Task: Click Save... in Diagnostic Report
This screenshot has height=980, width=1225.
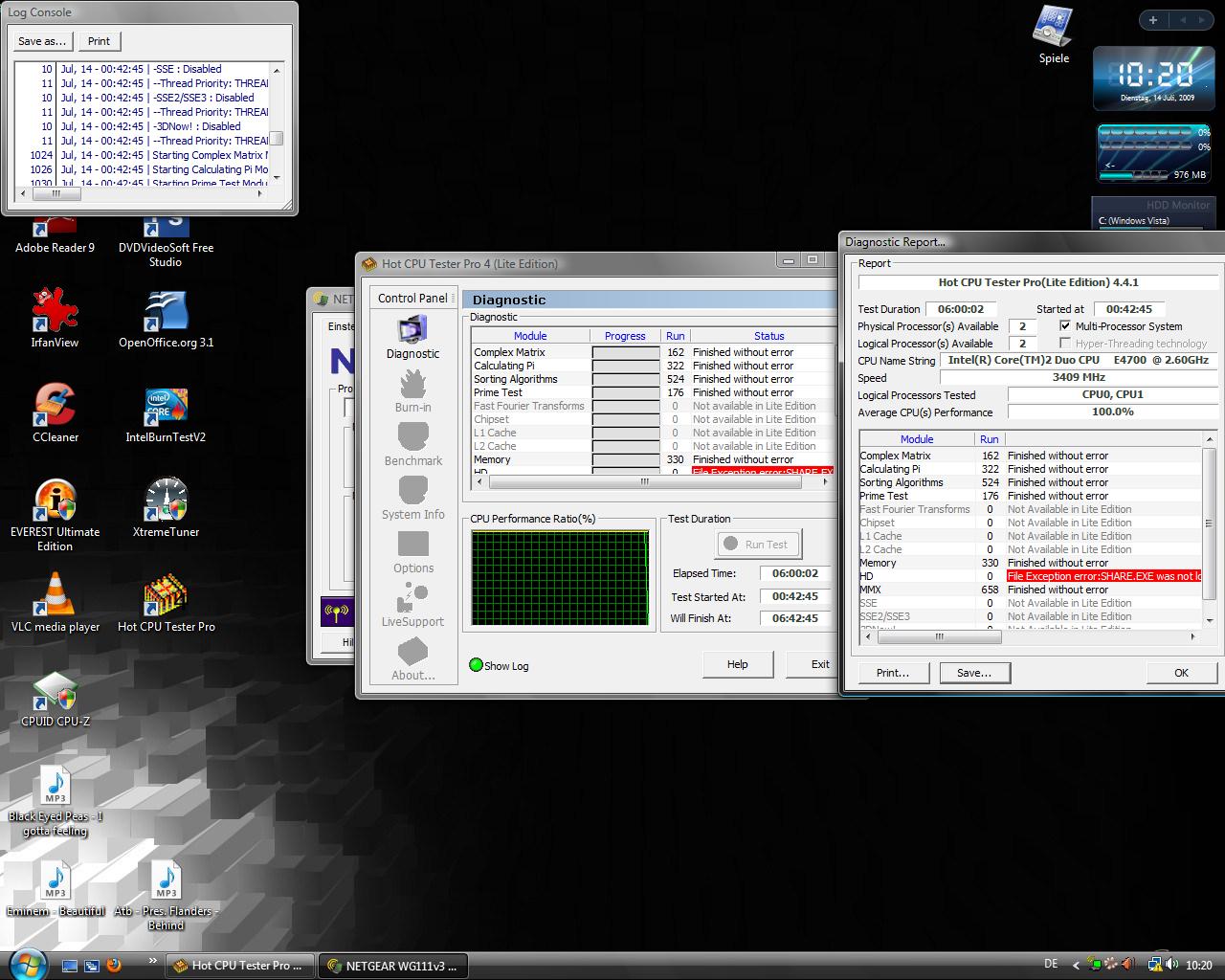Action: 974,673
